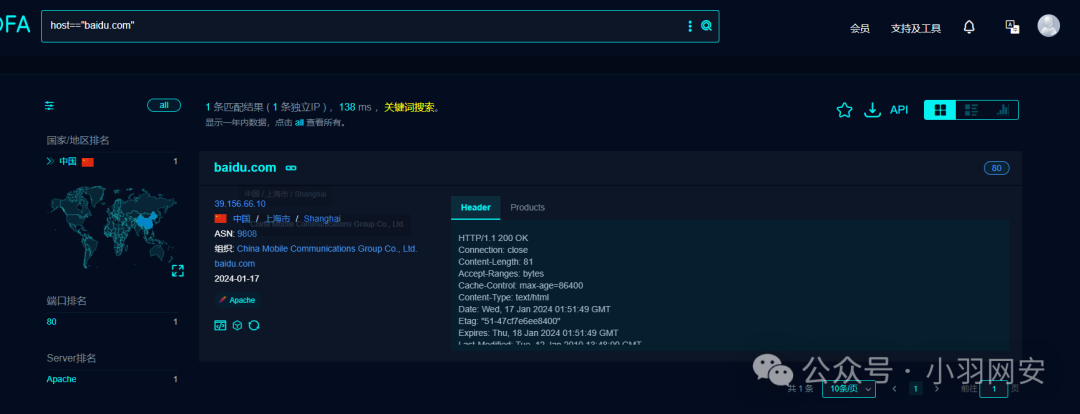This screenshot has width=1080, height=414.
Task: Click the FOFA logo
Action: click(15, 25)
